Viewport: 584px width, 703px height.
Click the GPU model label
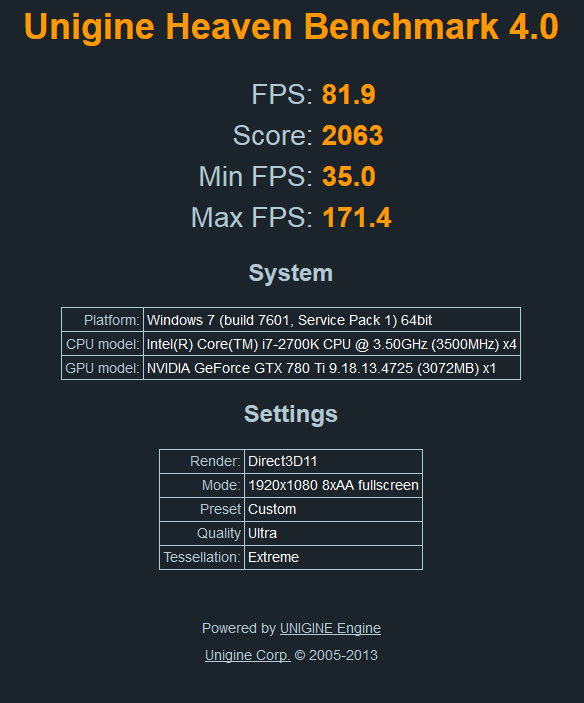(103, 368)
